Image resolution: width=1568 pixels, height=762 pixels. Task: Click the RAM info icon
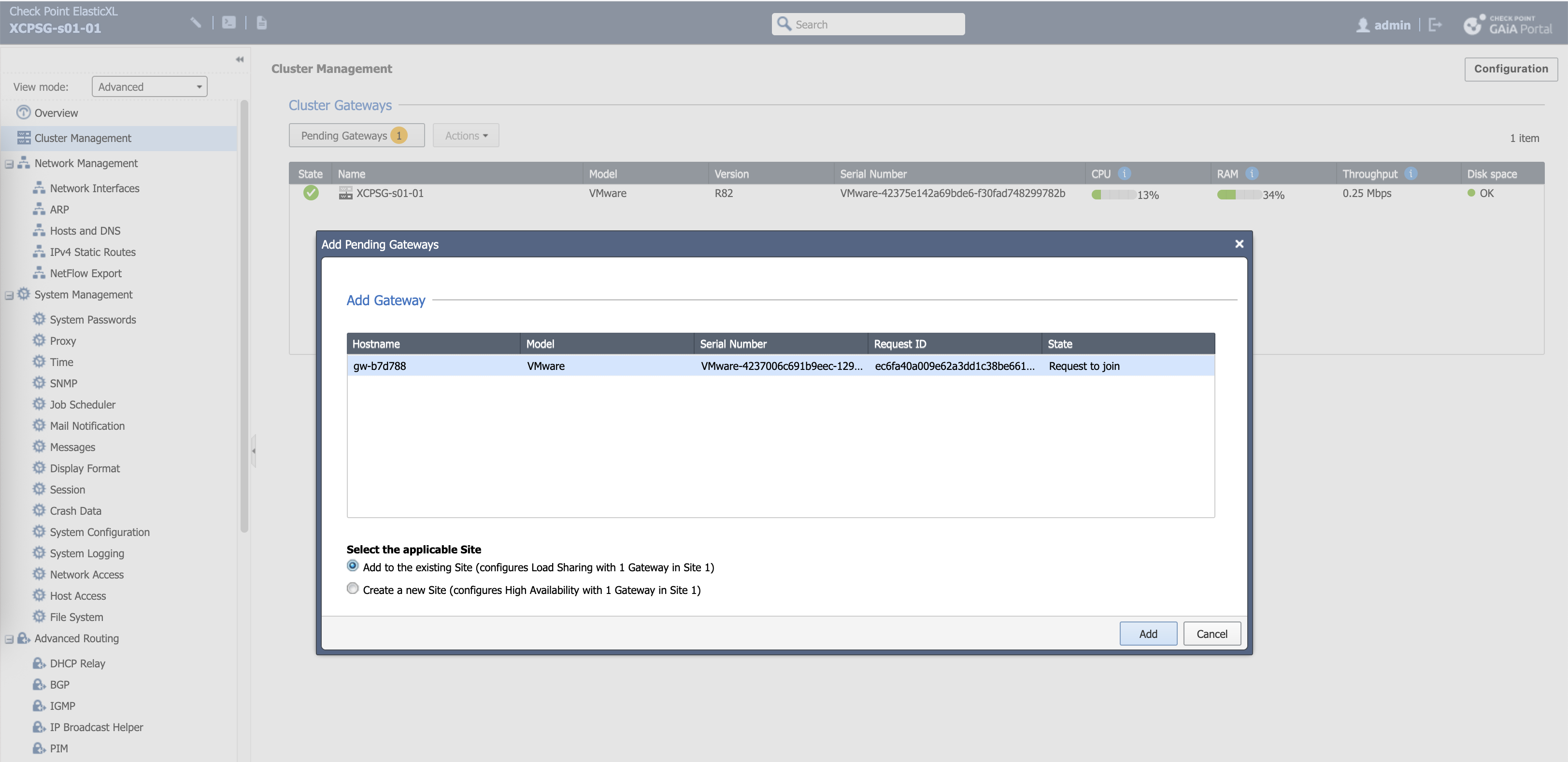click(1252, 173)
